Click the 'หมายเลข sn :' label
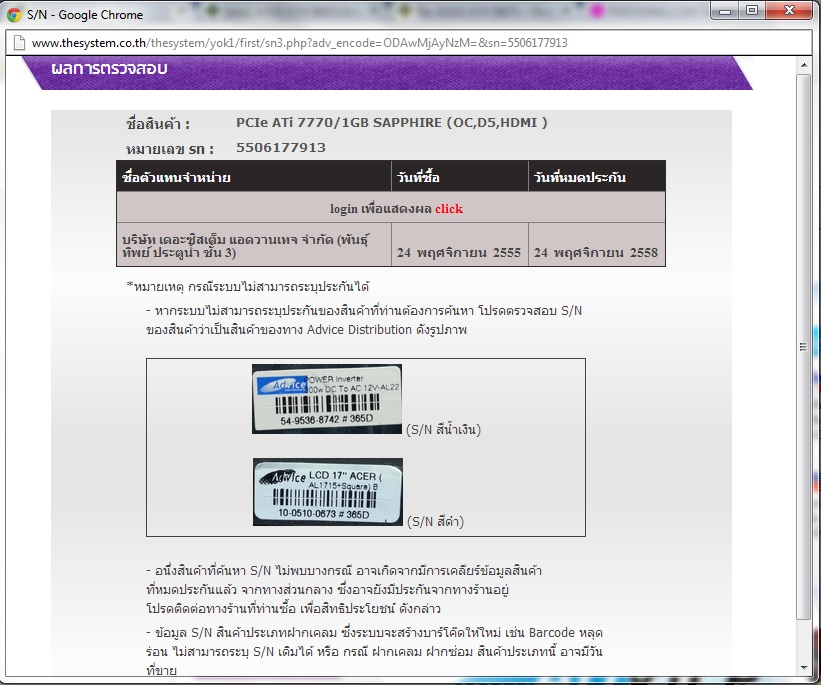Viewport: 821px width, 685px height. point(170,149)
